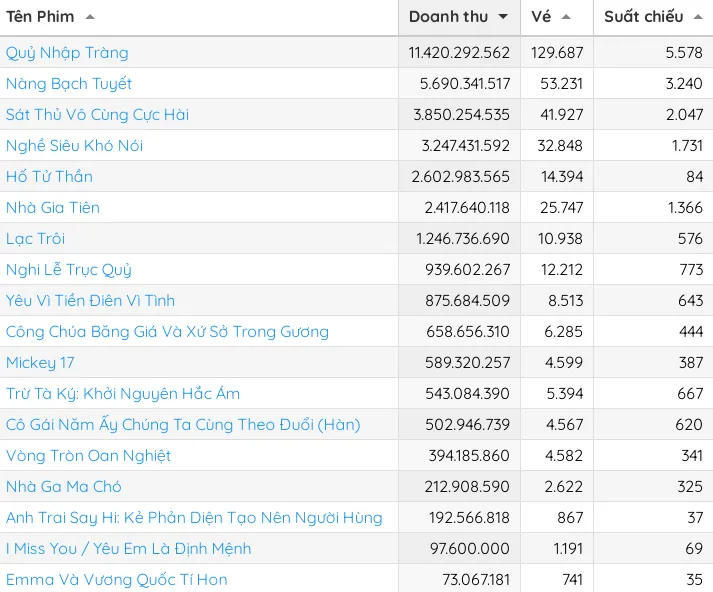
Task: Open Emma Và Vương Quốc Tí Hon
Action: point(116,579)
